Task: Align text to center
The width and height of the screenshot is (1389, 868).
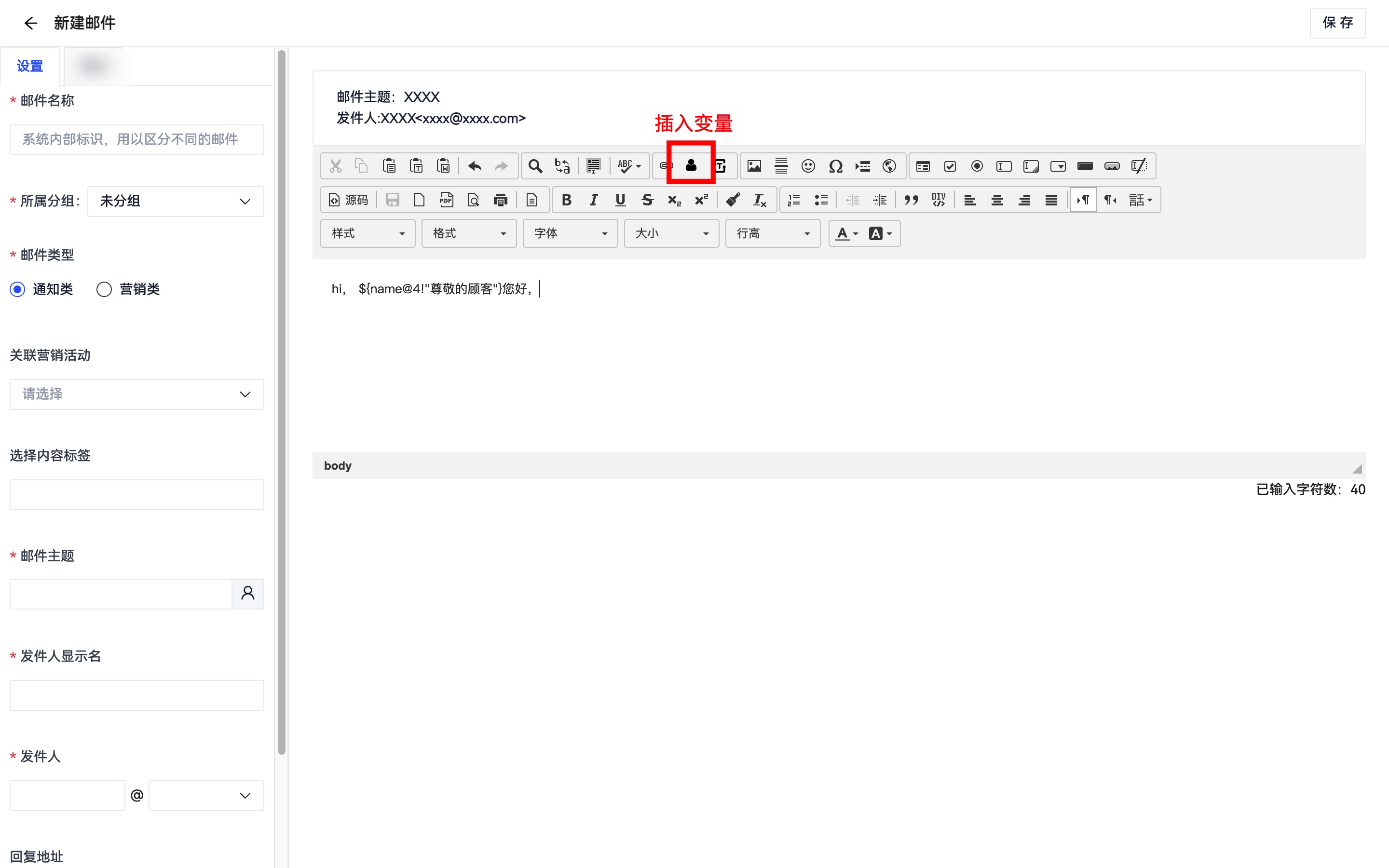Action: click(x=997, y=200)
